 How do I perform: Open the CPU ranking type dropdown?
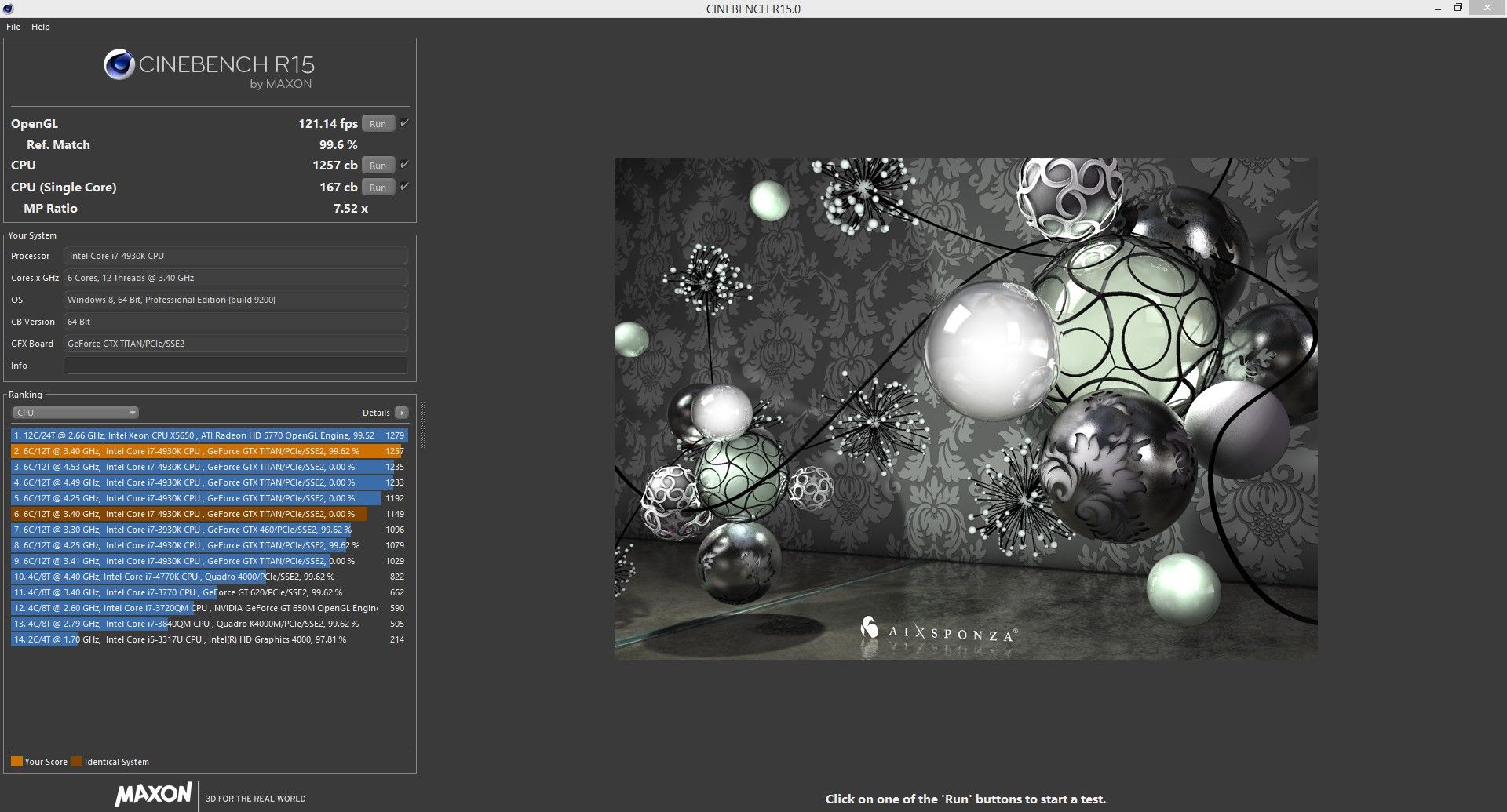(75, 413)
